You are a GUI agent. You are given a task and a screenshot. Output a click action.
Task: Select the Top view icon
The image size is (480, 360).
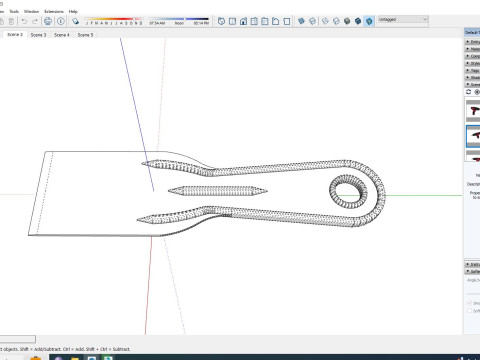(232, 21)
